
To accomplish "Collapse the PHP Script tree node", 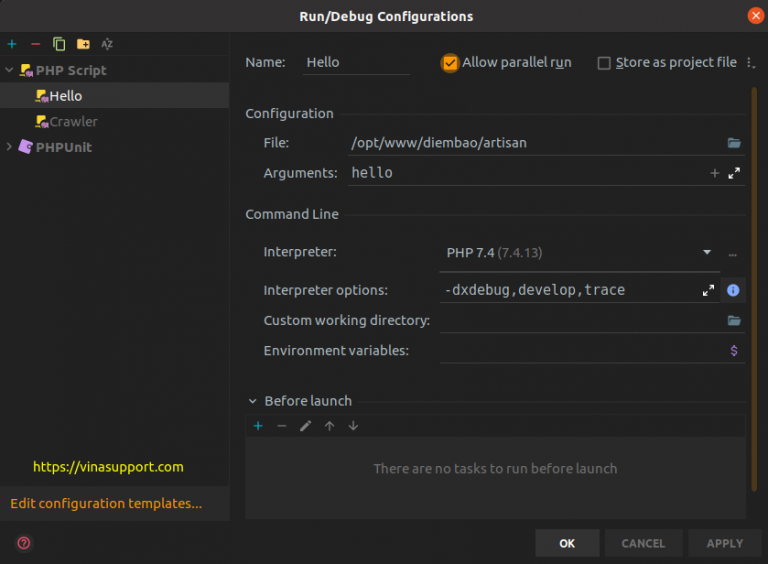I will 9,70.
